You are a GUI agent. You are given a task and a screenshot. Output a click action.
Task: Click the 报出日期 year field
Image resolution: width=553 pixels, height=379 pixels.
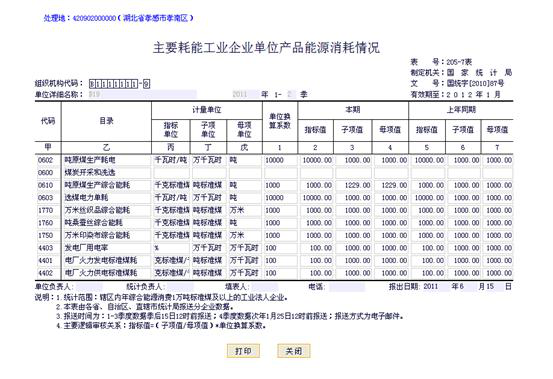point(436,287)
